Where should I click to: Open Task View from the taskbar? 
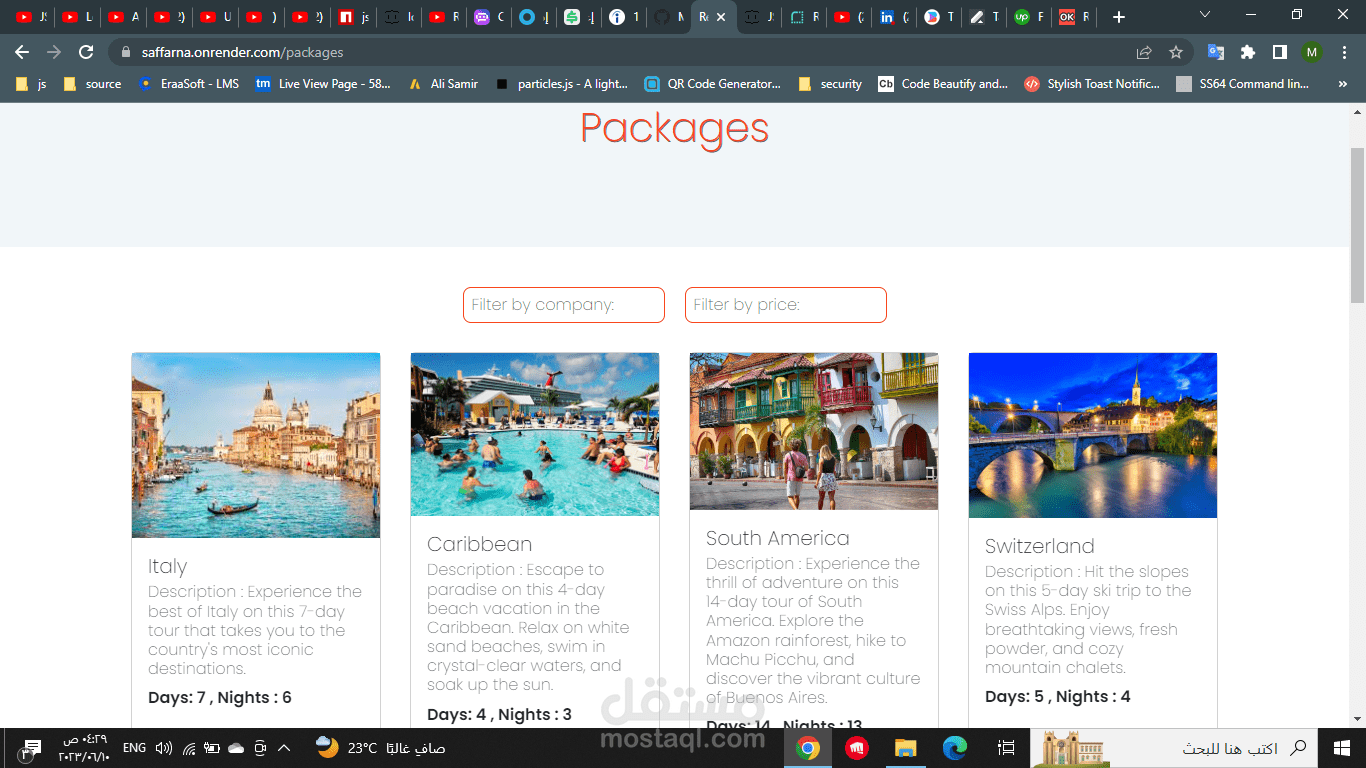(x=1007, y=747)
